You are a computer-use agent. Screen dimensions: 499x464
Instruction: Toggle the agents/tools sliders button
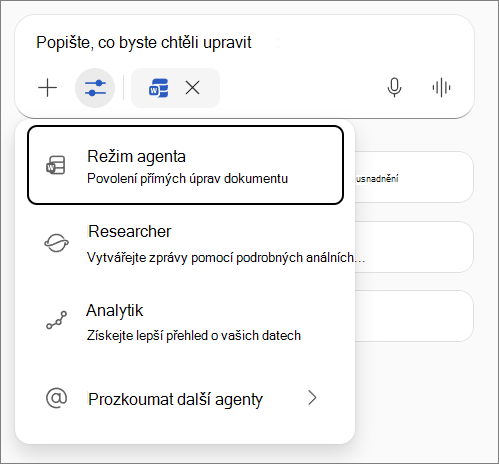tap(95, 88)
